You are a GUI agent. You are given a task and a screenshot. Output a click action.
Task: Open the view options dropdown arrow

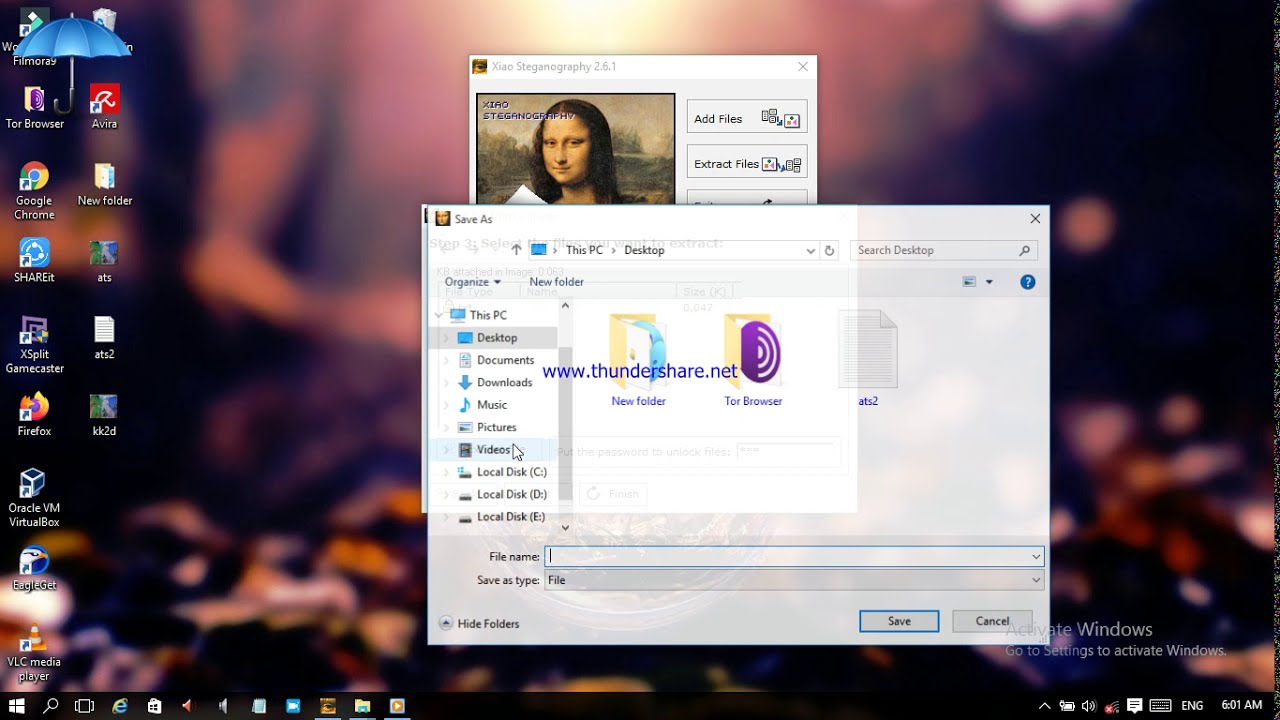(x=989, y=282)
